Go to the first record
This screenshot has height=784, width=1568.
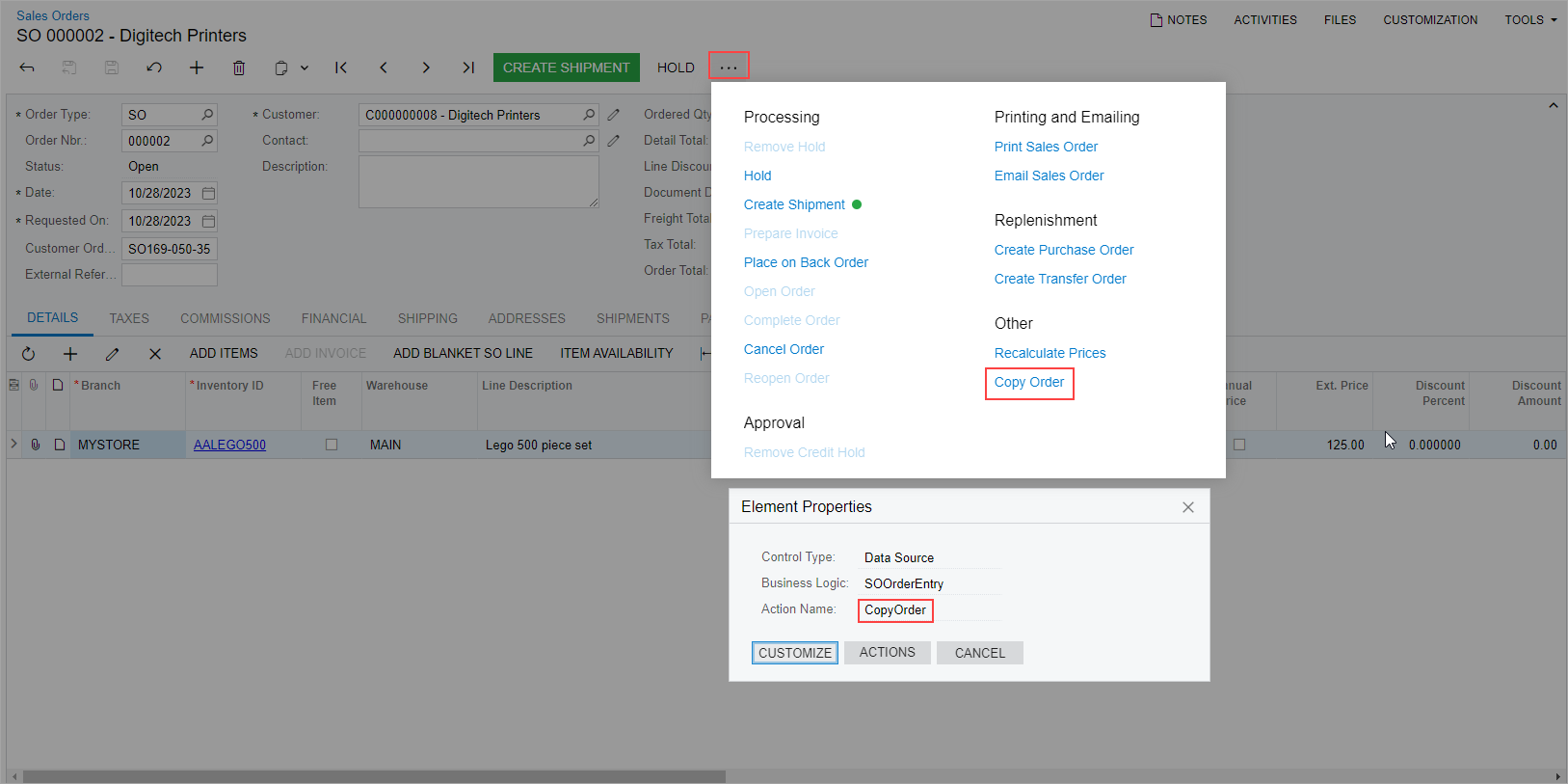[x=341, y=68]
